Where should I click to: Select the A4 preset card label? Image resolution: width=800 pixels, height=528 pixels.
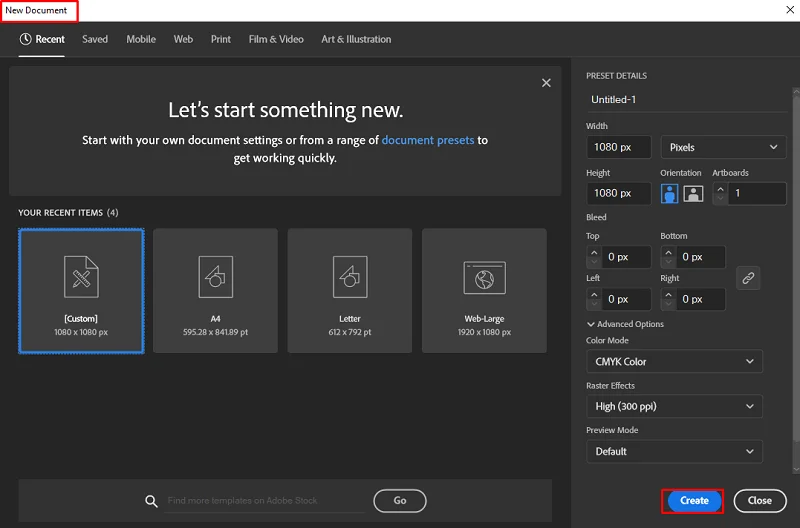215,319
